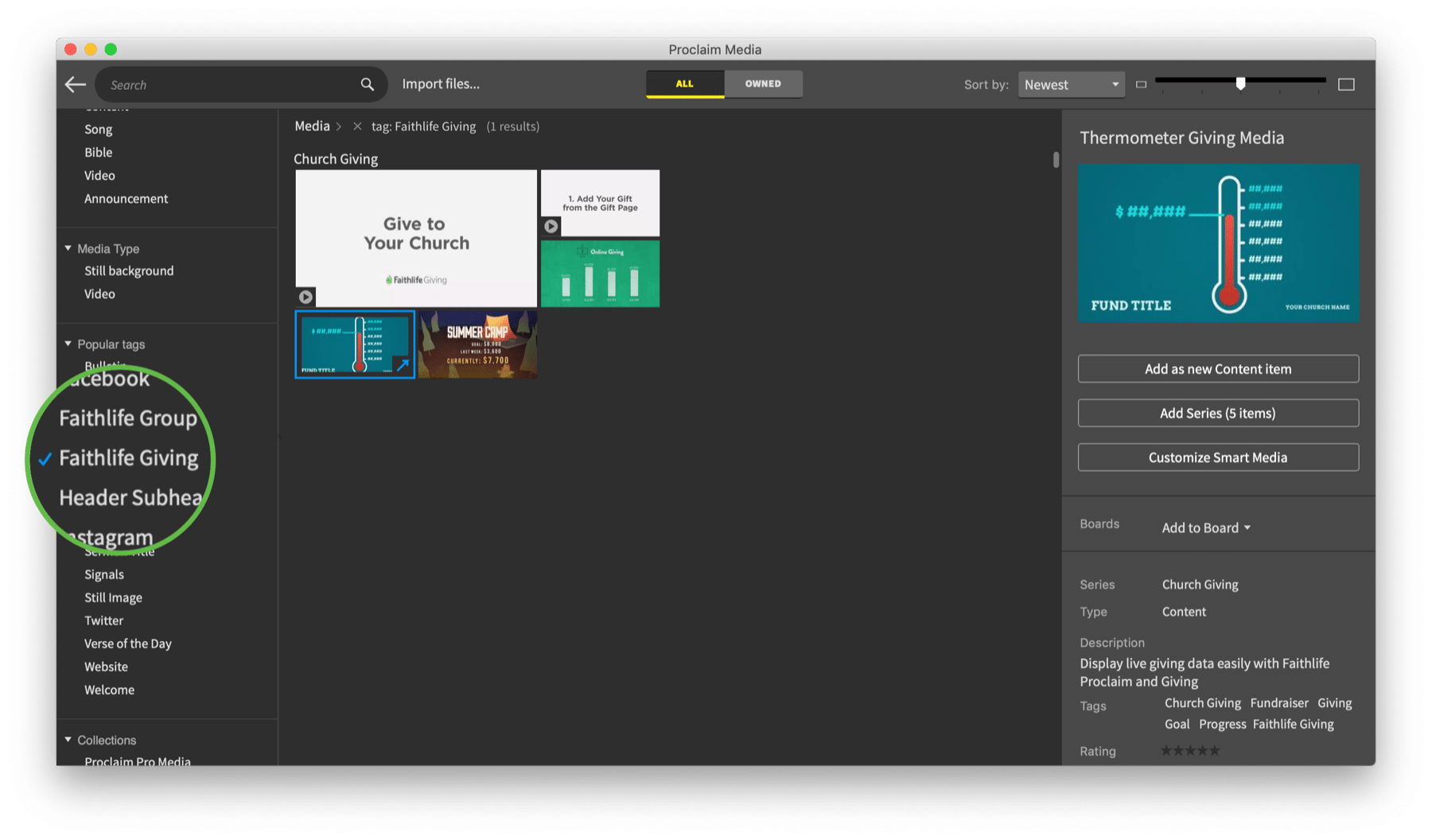Click Add as new Content item
This screenshot has width=1432, height=840.
1218,369
